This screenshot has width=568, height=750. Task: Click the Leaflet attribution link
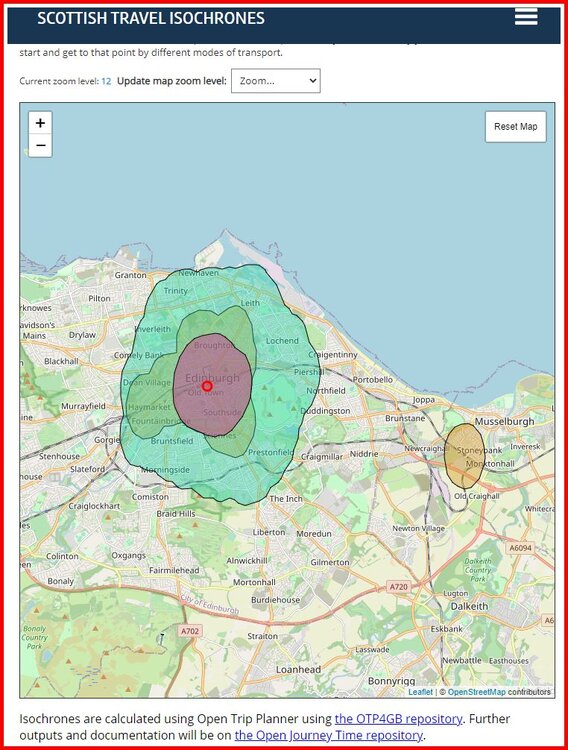[x=420, y=692]
